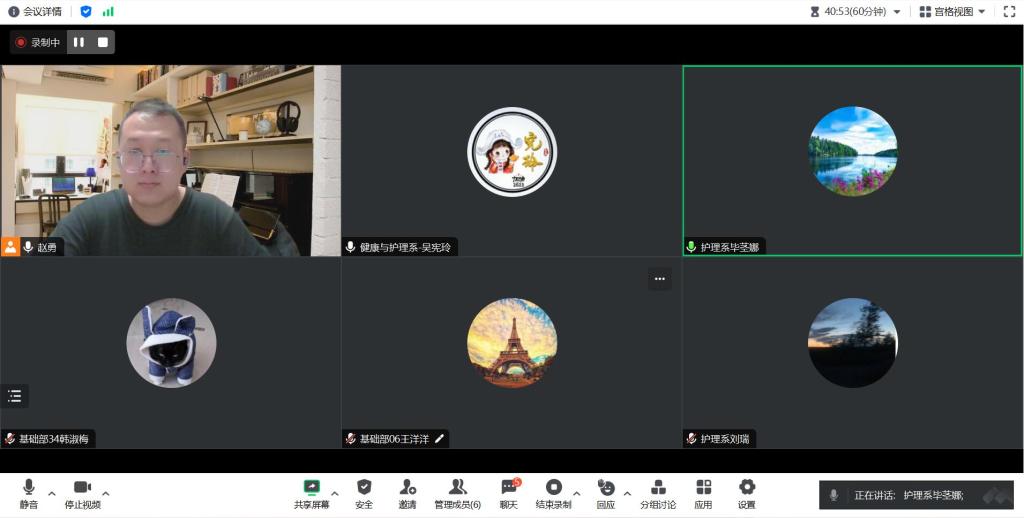The width and height of the screenshot is (1024, 518).
Task: Click Share Screen (共享屏幕) button
Action: point(312,487)
